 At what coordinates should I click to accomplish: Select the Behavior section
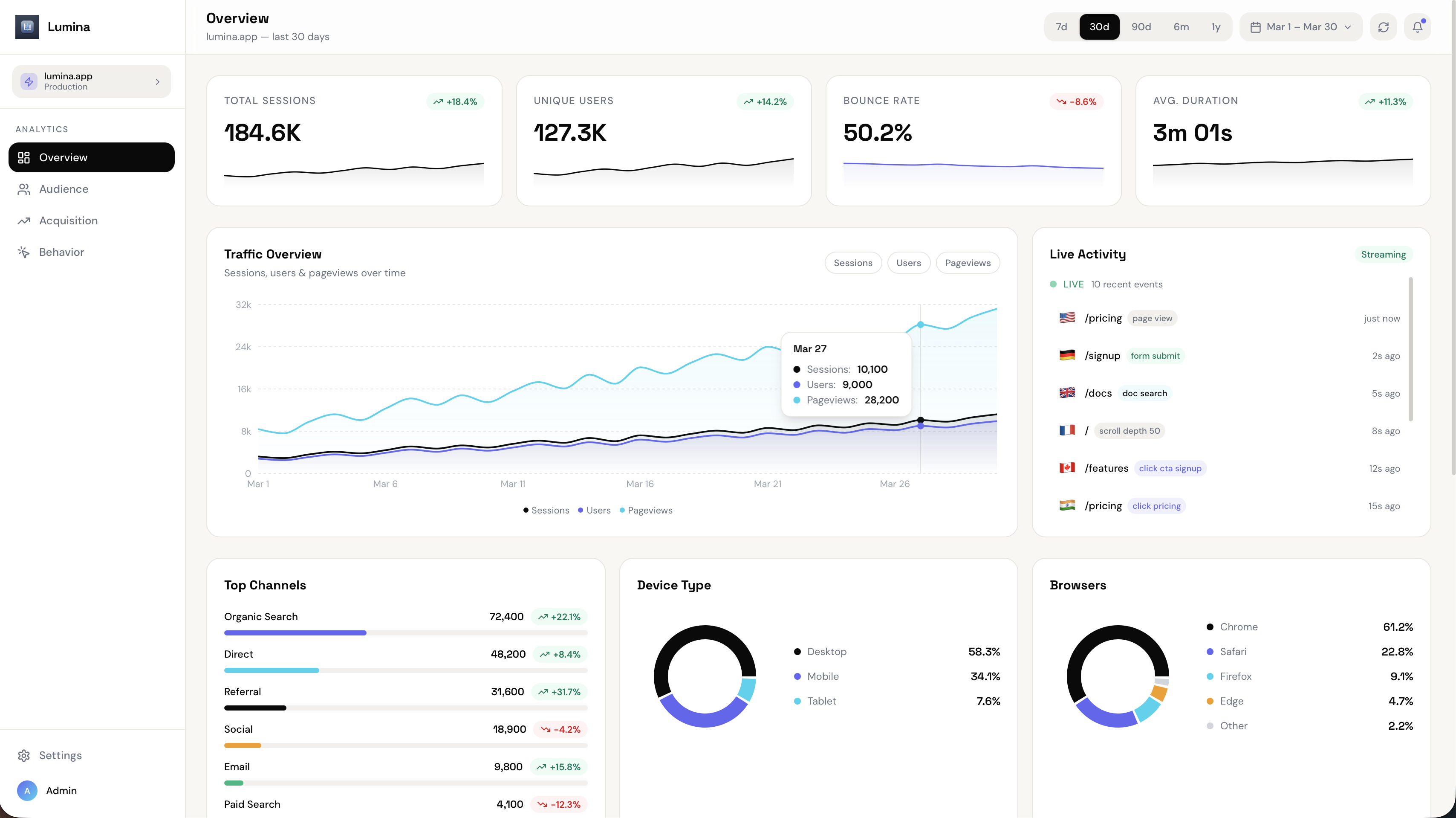click(x=61, y=252)
